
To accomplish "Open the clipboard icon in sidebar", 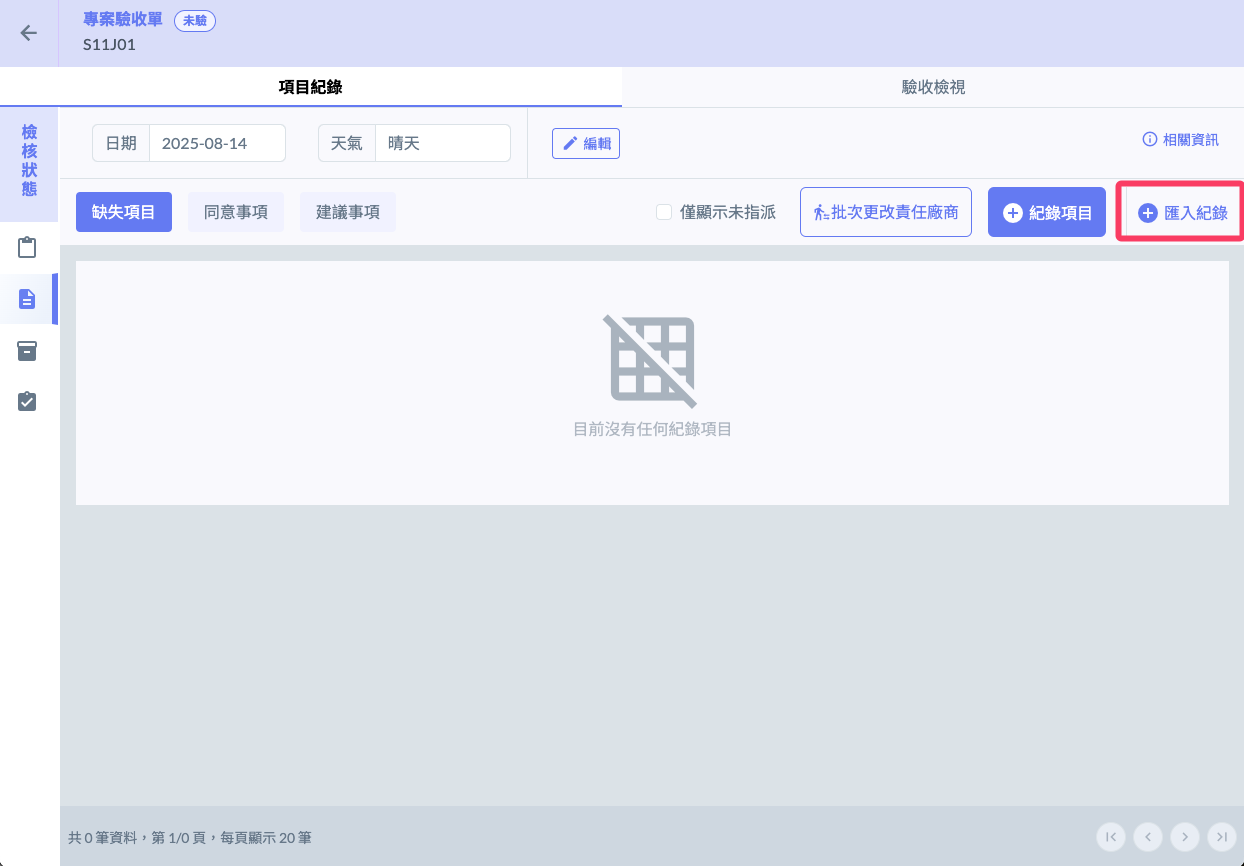I will [27, 247].
